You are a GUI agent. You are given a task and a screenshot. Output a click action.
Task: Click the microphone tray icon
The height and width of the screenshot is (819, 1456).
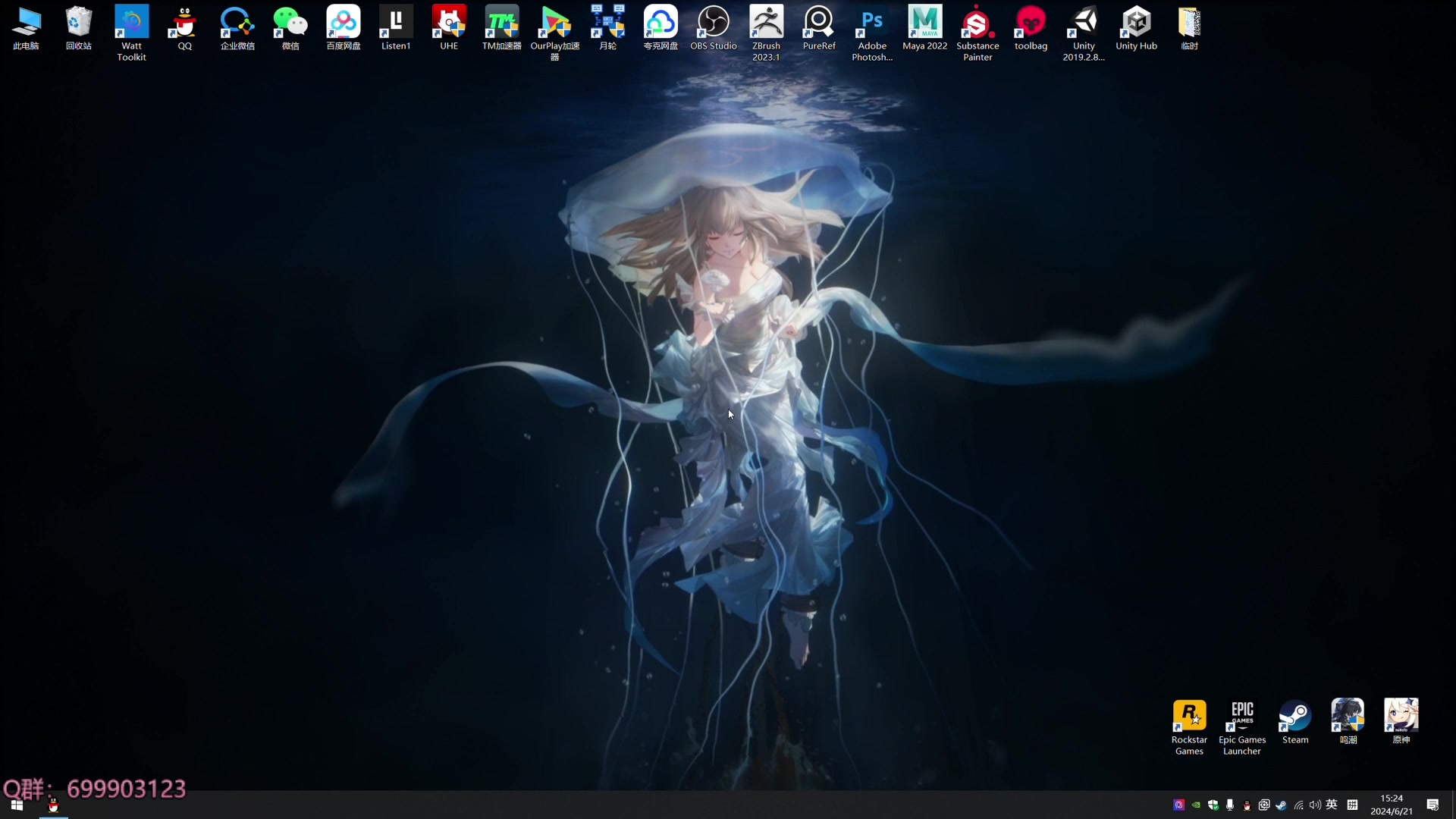click(1229, 805)
